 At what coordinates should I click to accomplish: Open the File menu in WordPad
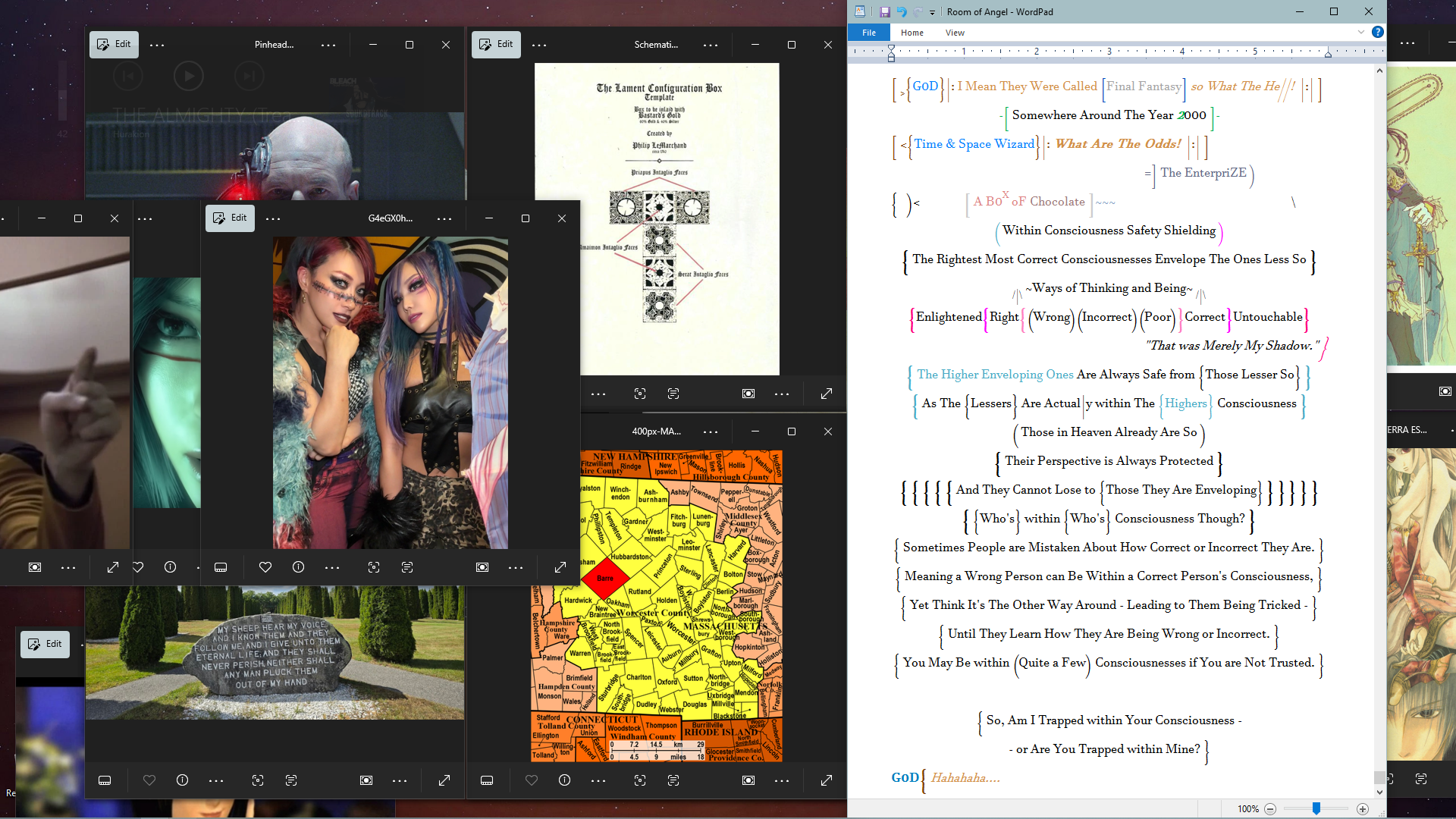[869, 33]
